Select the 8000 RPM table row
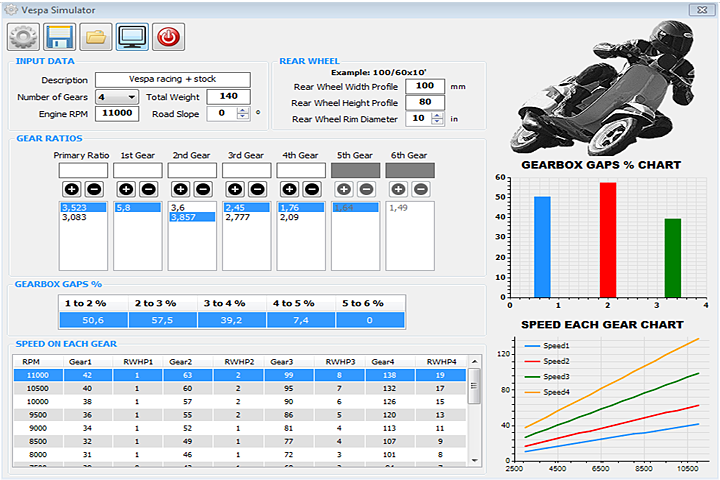720x480 pixels. tap(239, 455)
